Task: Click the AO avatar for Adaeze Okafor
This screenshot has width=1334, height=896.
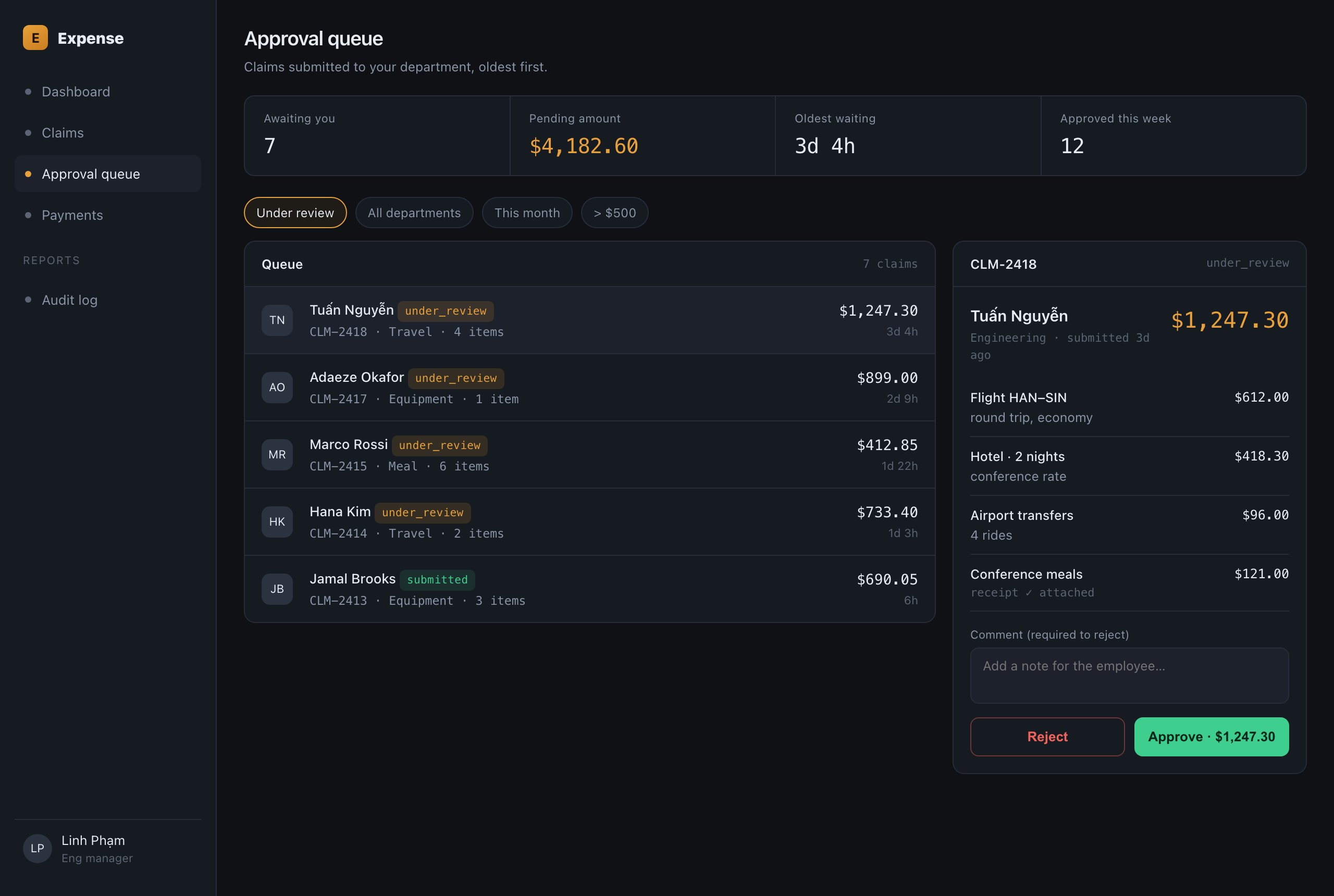Action: pos(277,388)
